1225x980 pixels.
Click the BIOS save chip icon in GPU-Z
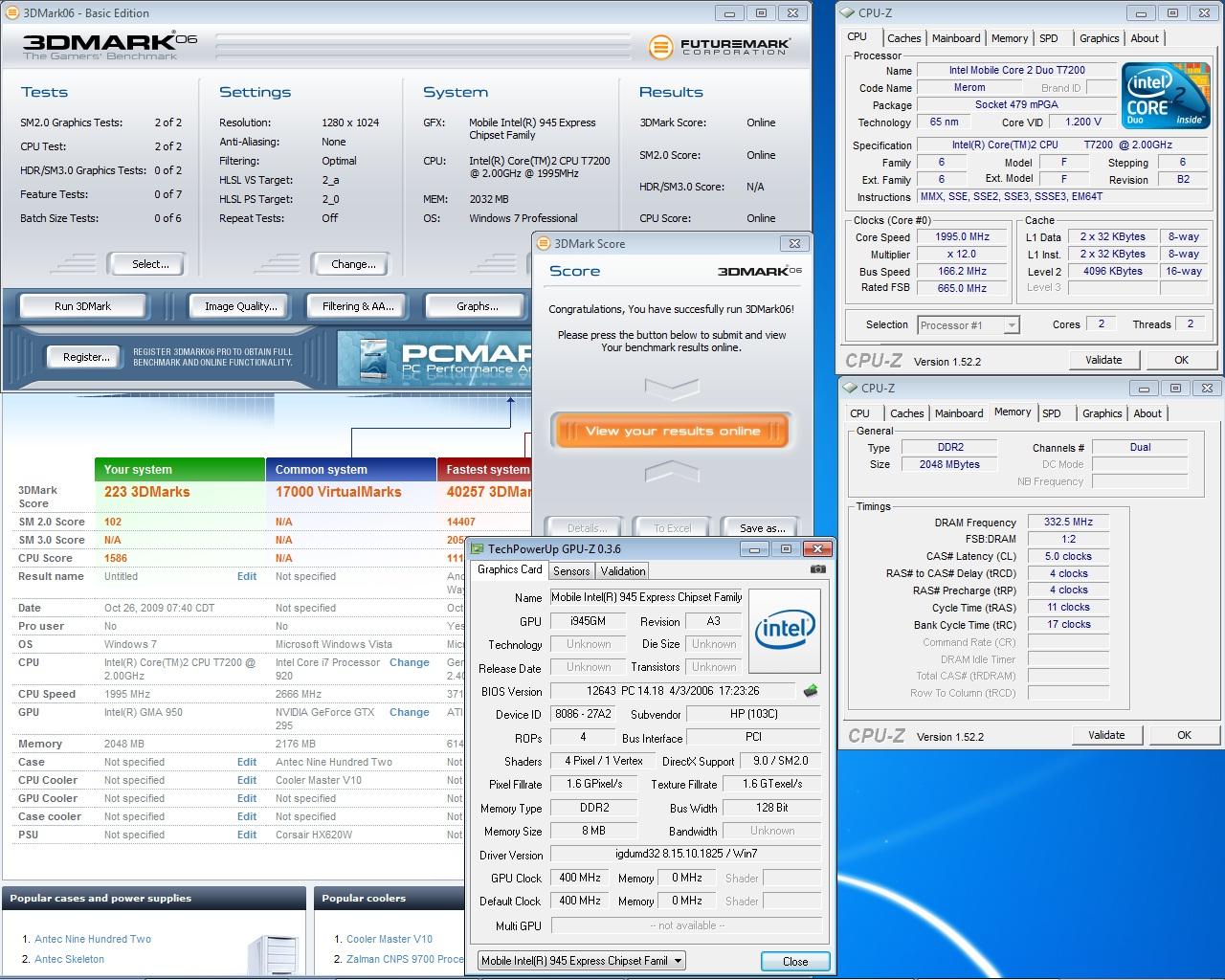810,691
